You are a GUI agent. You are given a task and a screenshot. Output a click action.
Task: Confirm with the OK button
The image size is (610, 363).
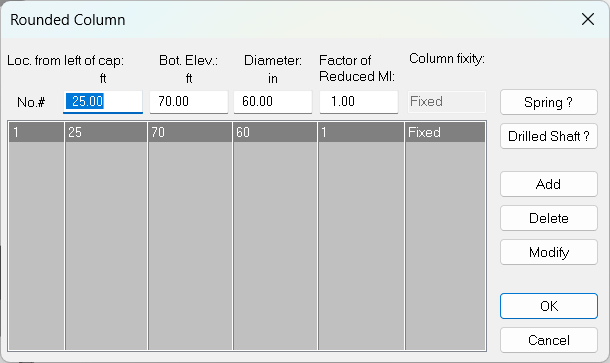click(549, 306)
